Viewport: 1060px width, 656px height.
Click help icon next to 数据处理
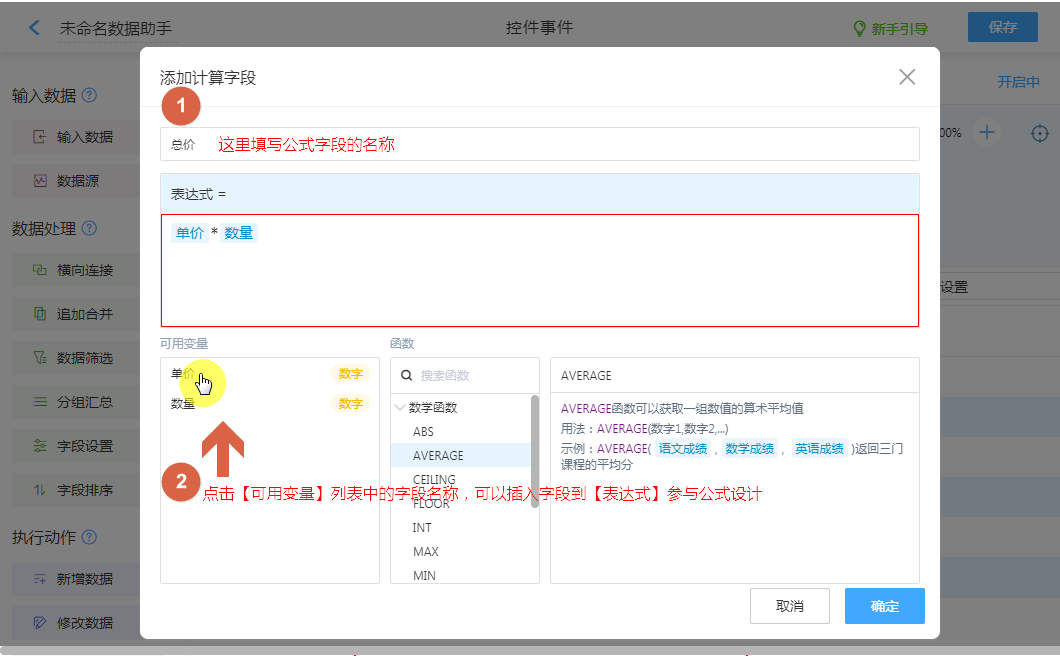tap(89, 229)
